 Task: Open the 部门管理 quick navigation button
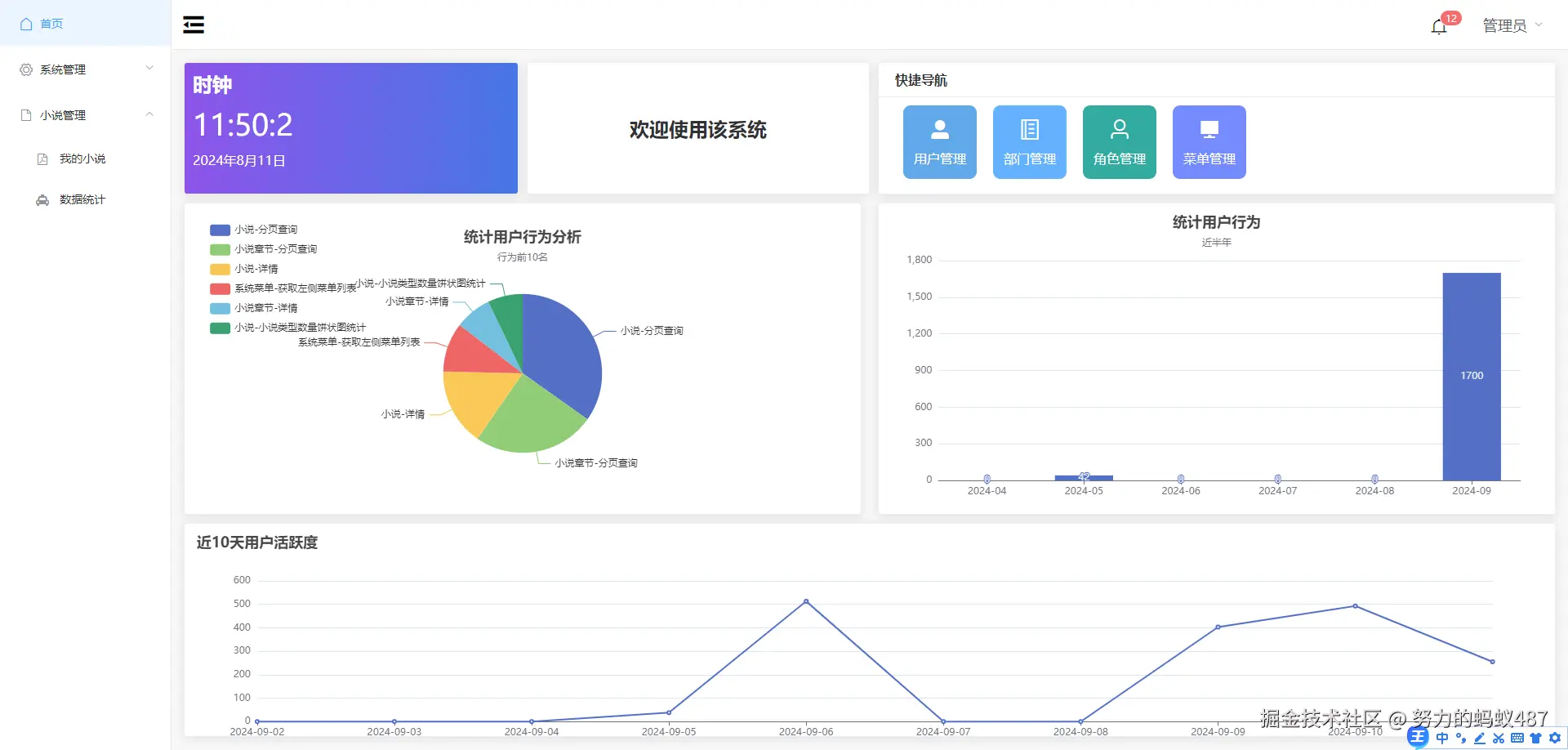[1030, 142]
